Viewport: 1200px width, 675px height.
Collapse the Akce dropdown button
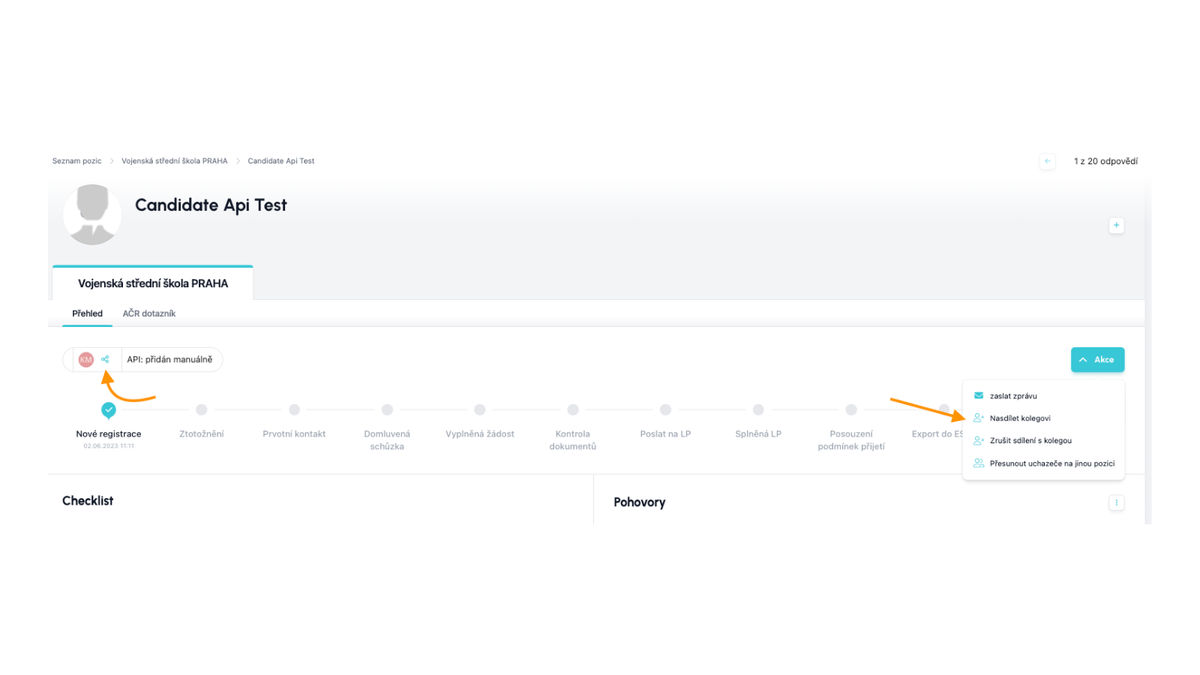(1097, 360)
